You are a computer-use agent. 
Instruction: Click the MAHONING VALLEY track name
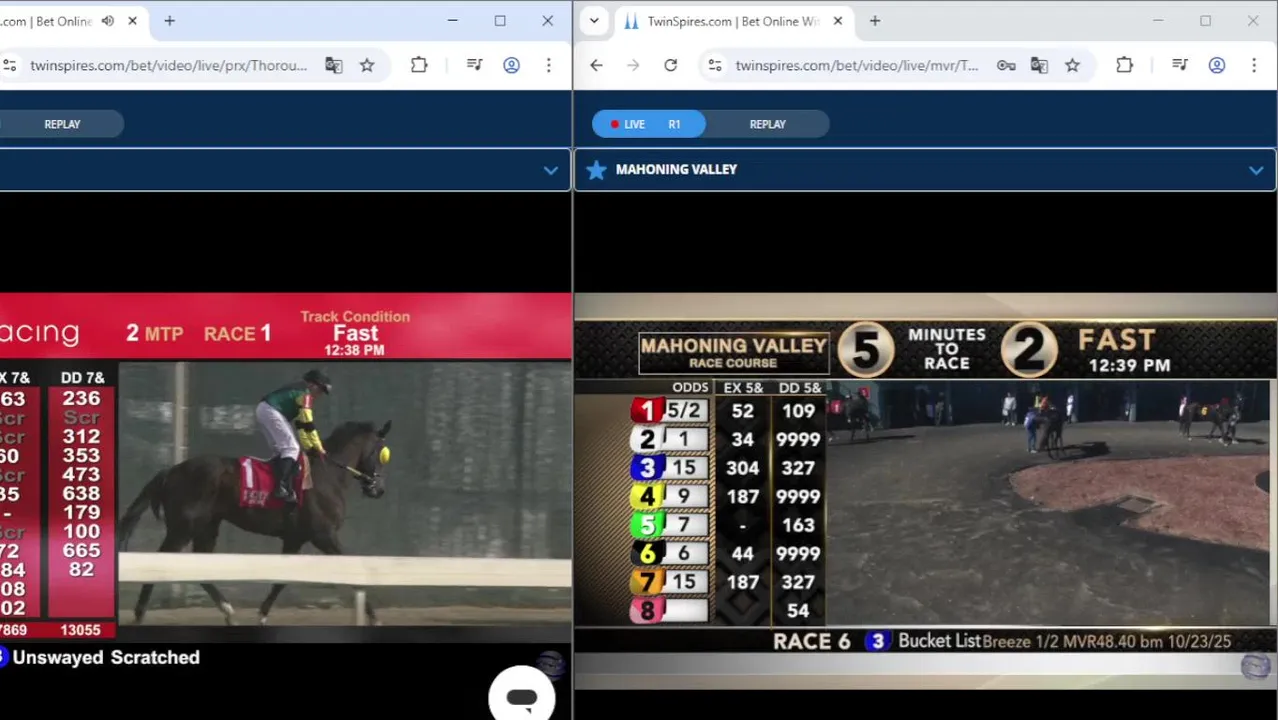[x=676, y=170]
